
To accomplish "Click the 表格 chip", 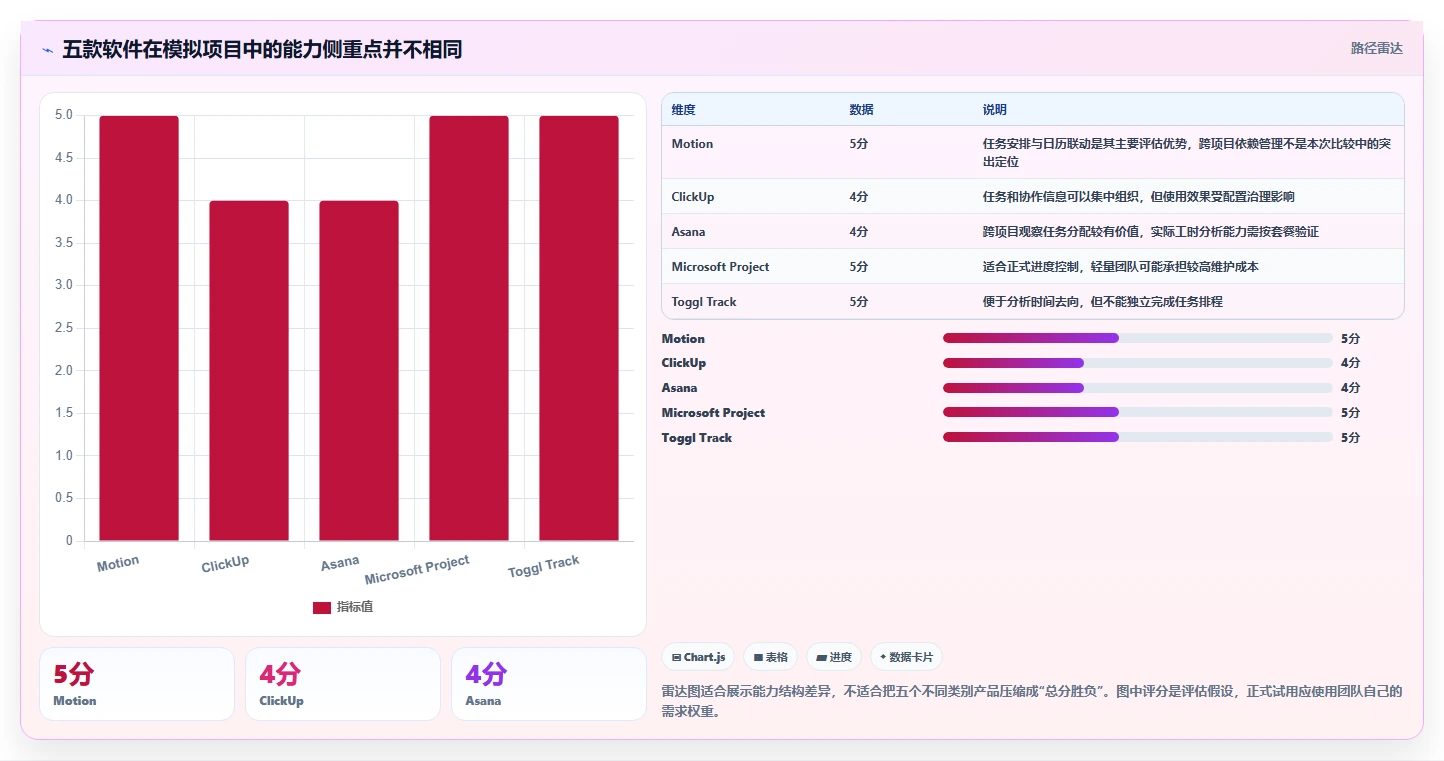I will pos(771,657).
